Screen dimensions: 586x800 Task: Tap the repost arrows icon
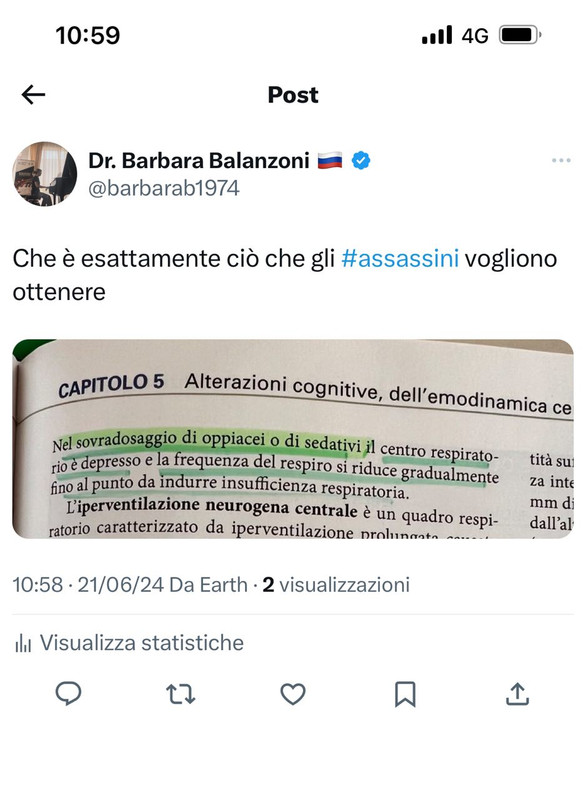181,694
